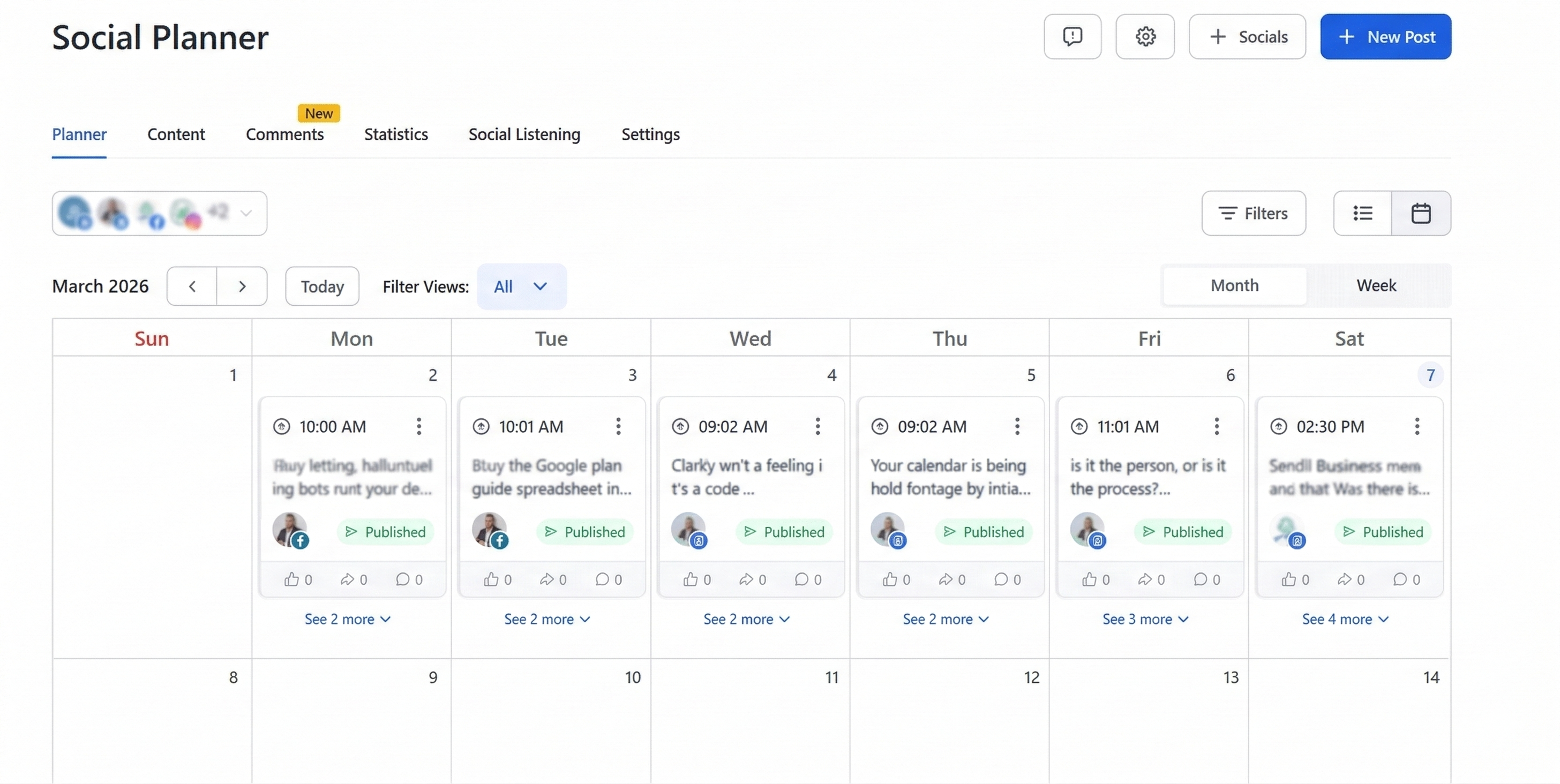Go to previous month with left arrow
Viewport: 1560px width, 784px height.
point(192,286)
